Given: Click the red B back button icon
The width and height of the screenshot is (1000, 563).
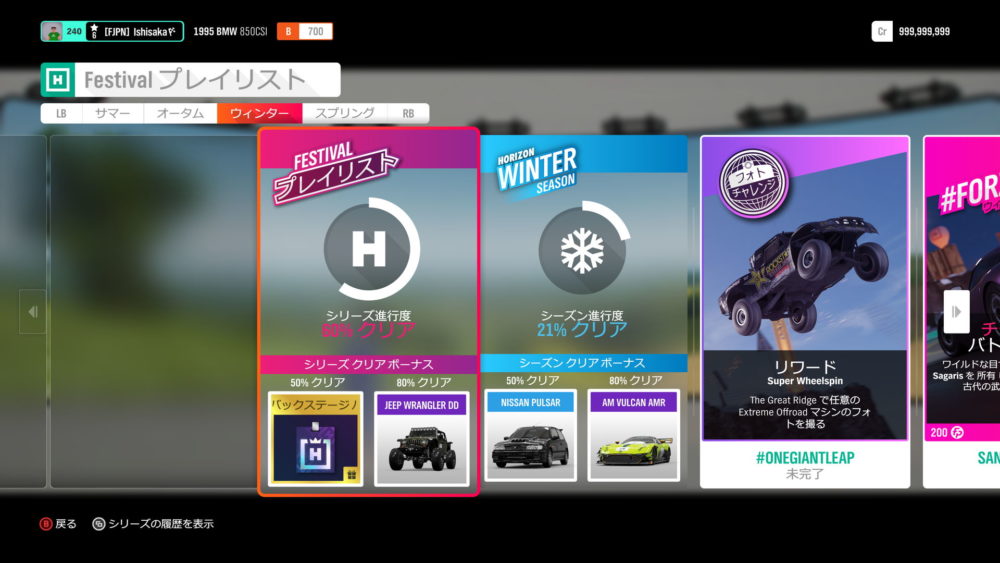Looking at the screenshot, I should click(45, 523).
